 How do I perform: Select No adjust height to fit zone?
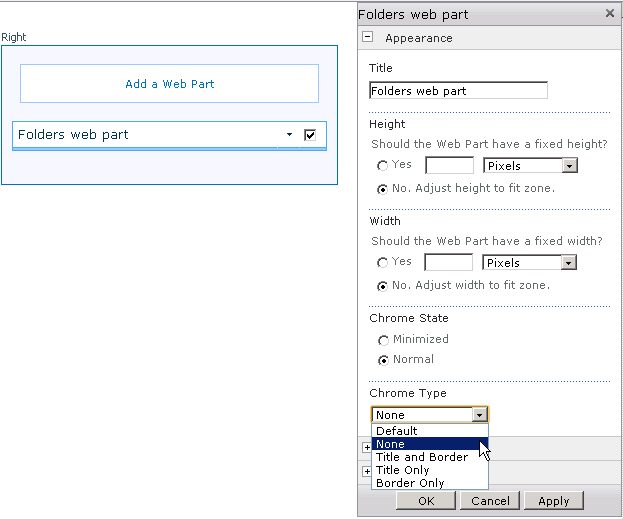point(383,189)
